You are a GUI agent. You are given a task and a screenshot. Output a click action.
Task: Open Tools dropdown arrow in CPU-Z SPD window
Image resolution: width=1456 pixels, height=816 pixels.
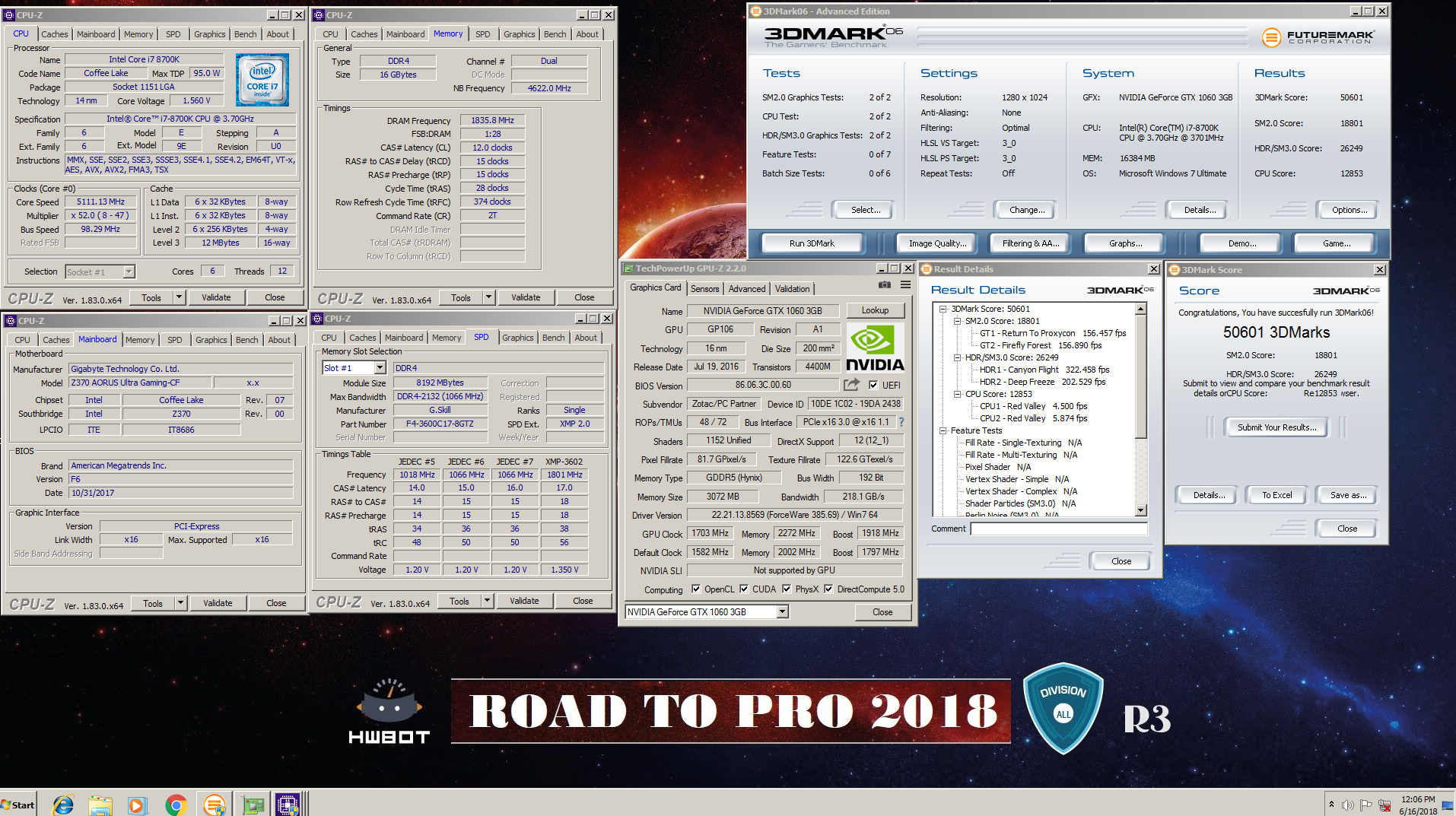(487, 601)
